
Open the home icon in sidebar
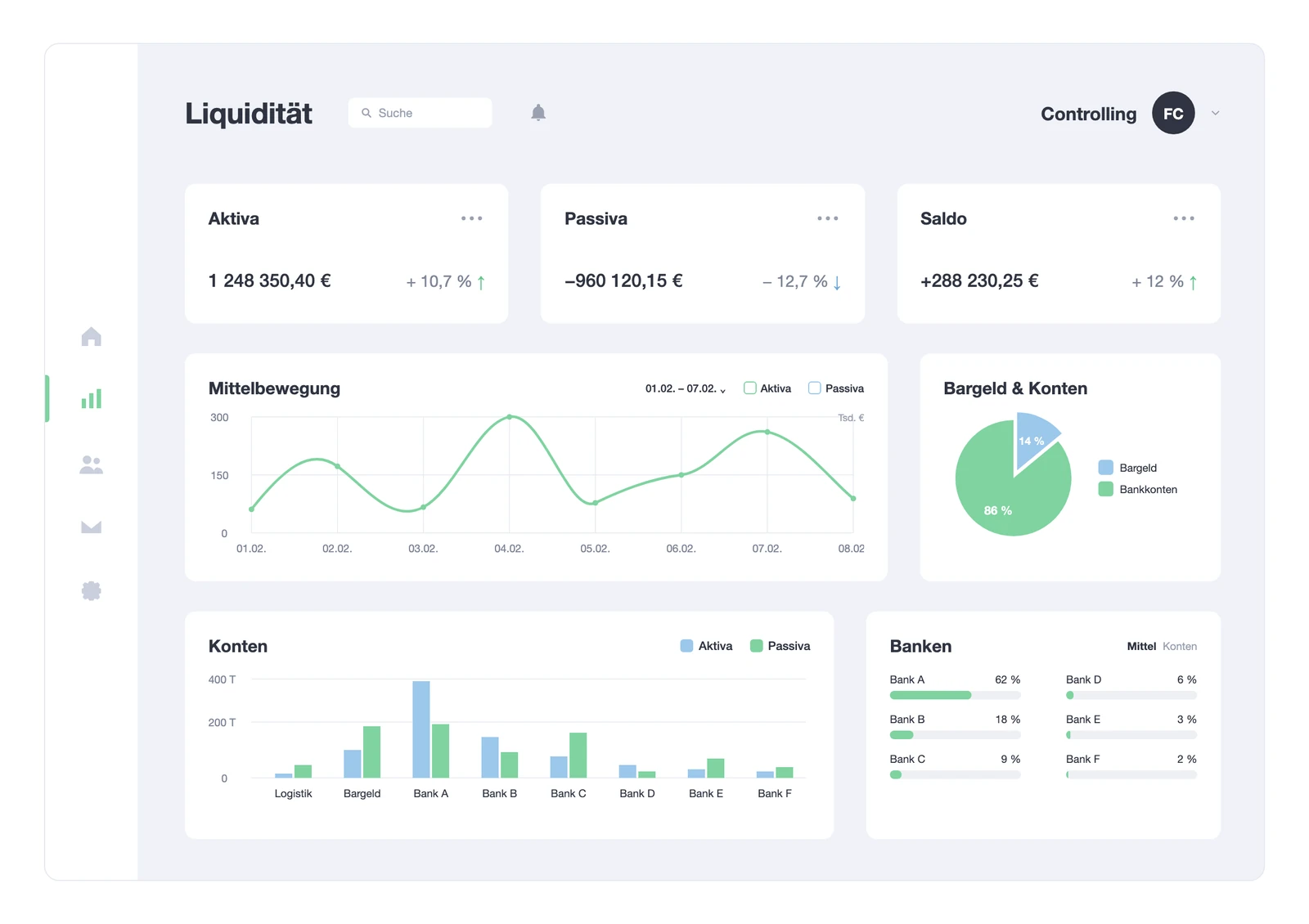point(92,336)
